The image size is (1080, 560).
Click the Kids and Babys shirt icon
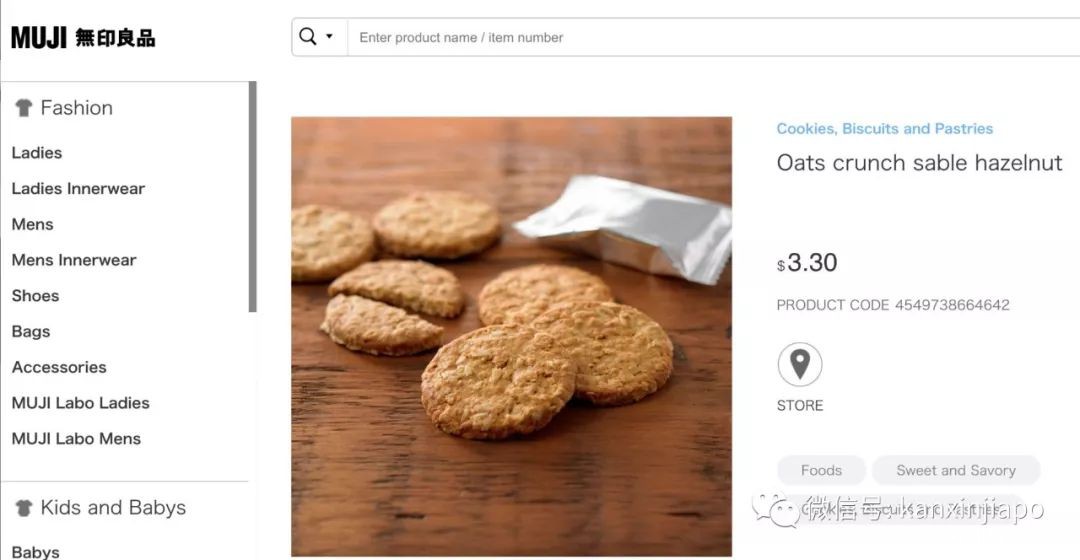(x=23, y=508)
